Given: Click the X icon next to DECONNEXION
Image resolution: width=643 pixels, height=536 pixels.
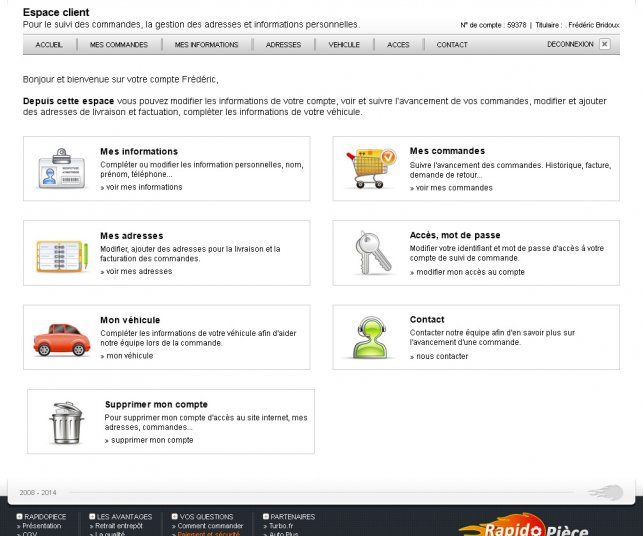Looking at the screenshot, I should (604, 44).
